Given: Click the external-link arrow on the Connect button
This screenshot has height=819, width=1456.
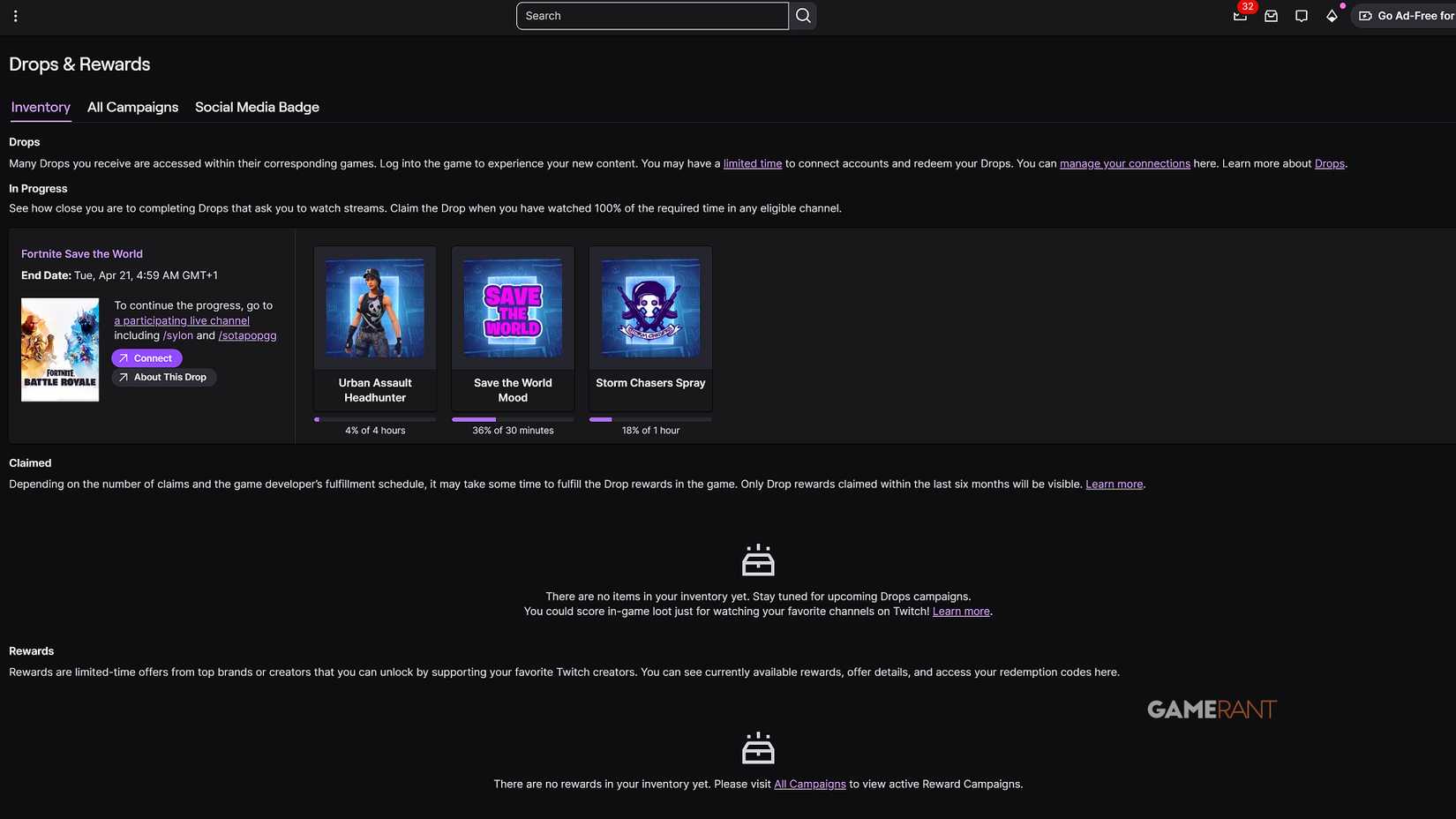Looking at the screenshot, I should [x=124, y=357].
